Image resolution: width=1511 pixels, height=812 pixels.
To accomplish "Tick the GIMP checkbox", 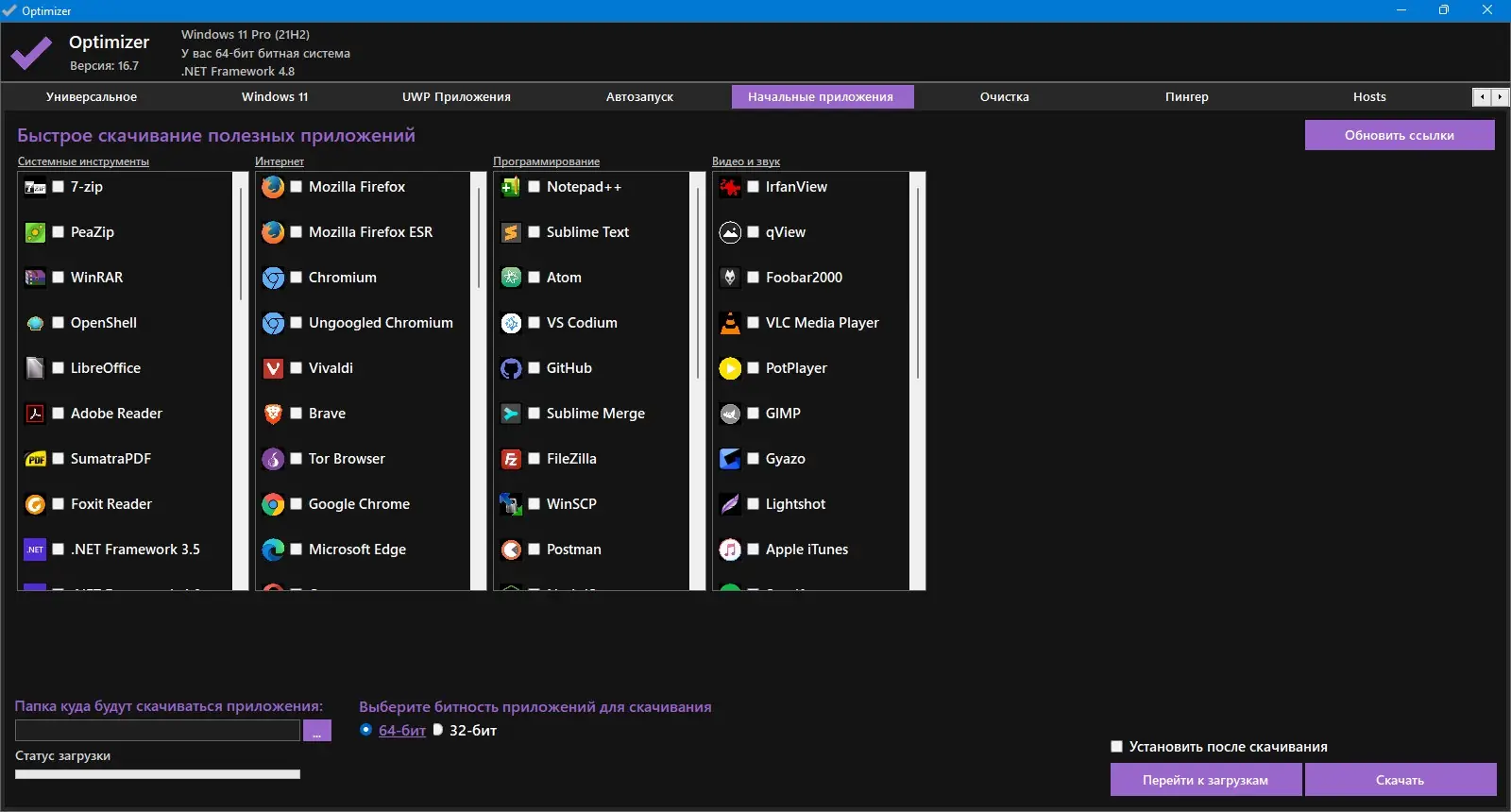I will [x=754, y=414].
